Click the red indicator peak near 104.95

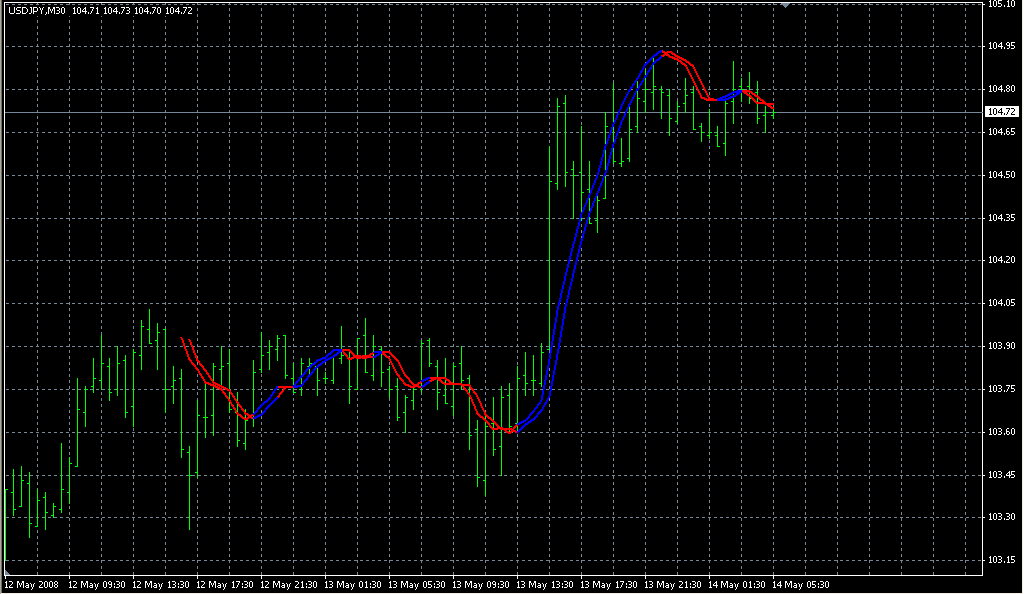pyautogui.click(x=665, y=52)
